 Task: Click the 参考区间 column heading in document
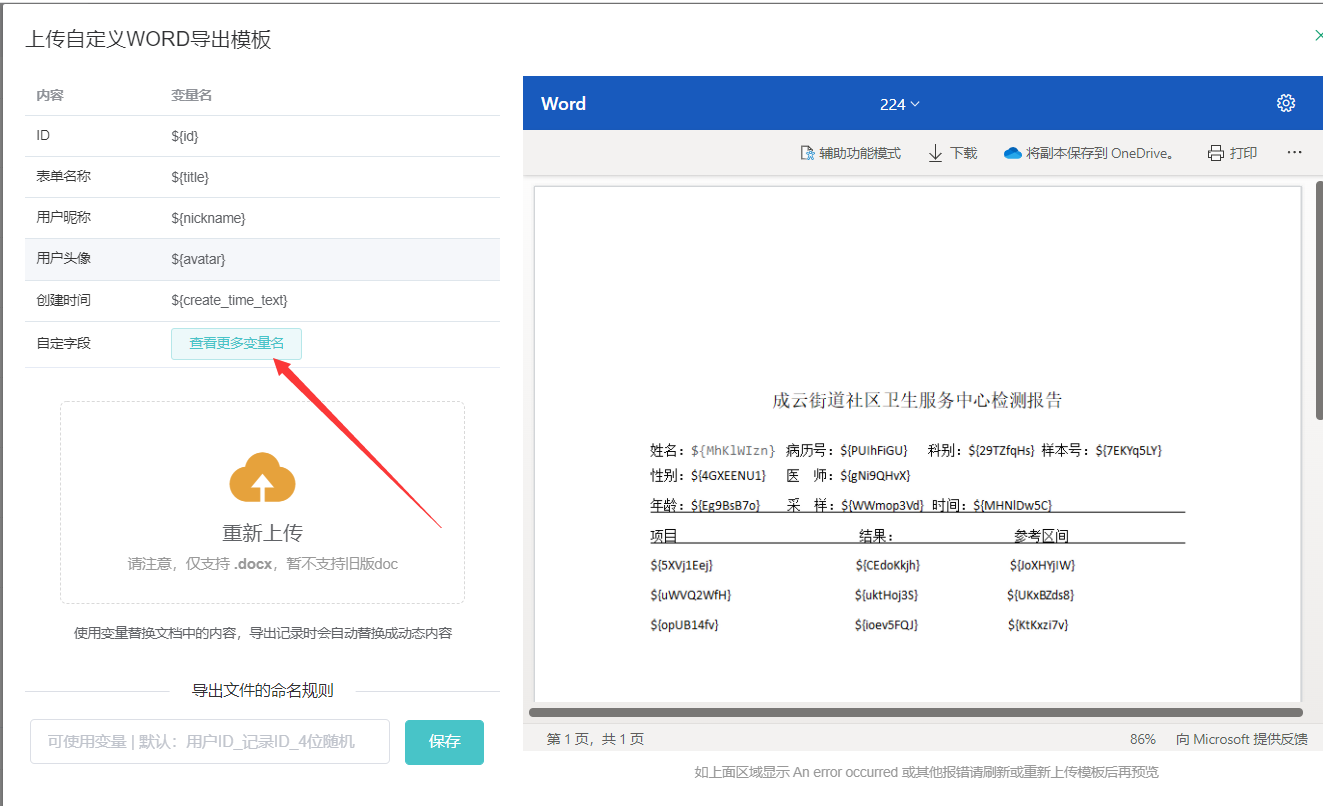(1041, 535)
